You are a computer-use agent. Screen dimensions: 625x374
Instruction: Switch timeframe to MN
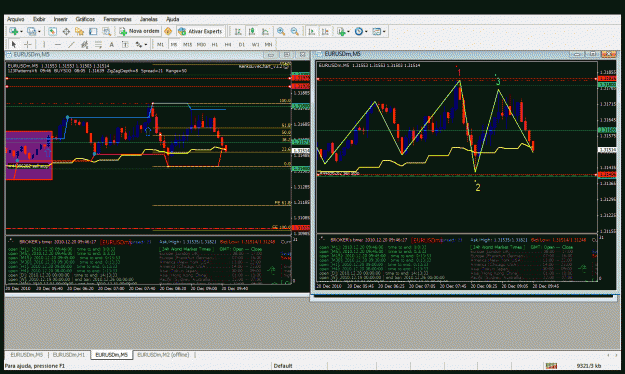pyautogui.click(x=269, y=45)
